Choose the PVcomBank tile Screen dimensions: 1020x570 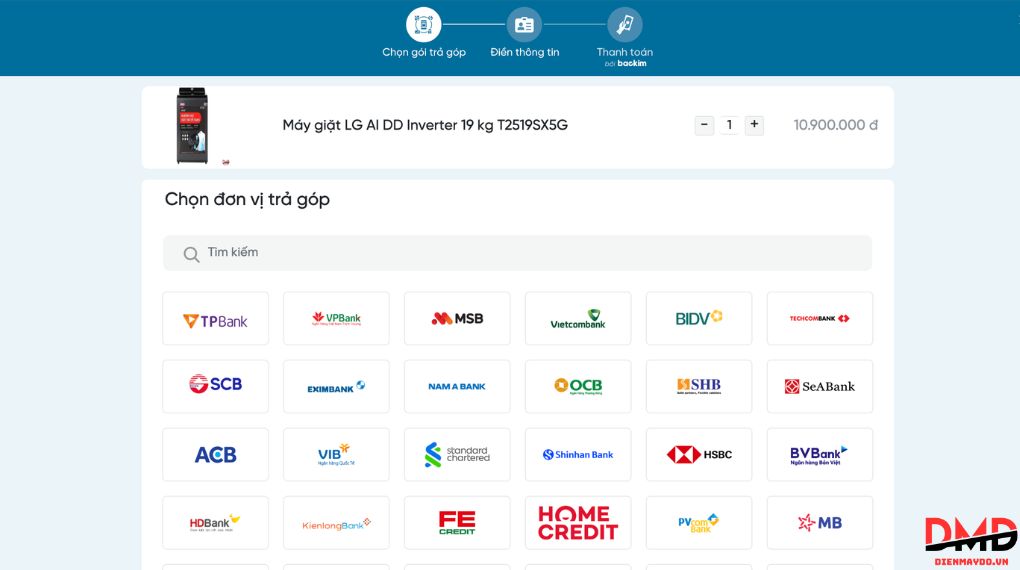(699, 523)
